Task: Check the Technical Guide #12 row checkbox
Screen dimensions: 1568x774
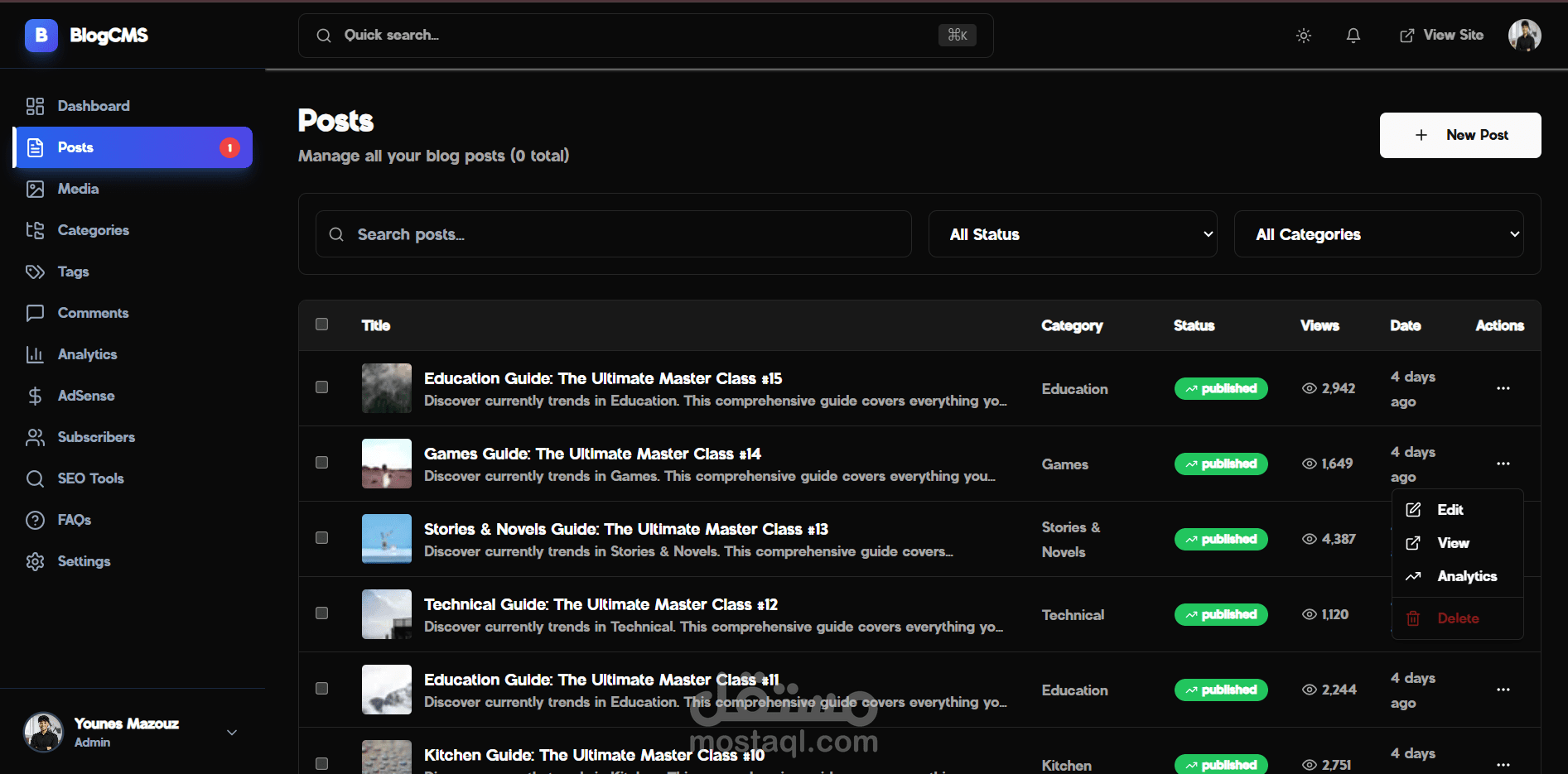Action: click(x=322, y=613)
